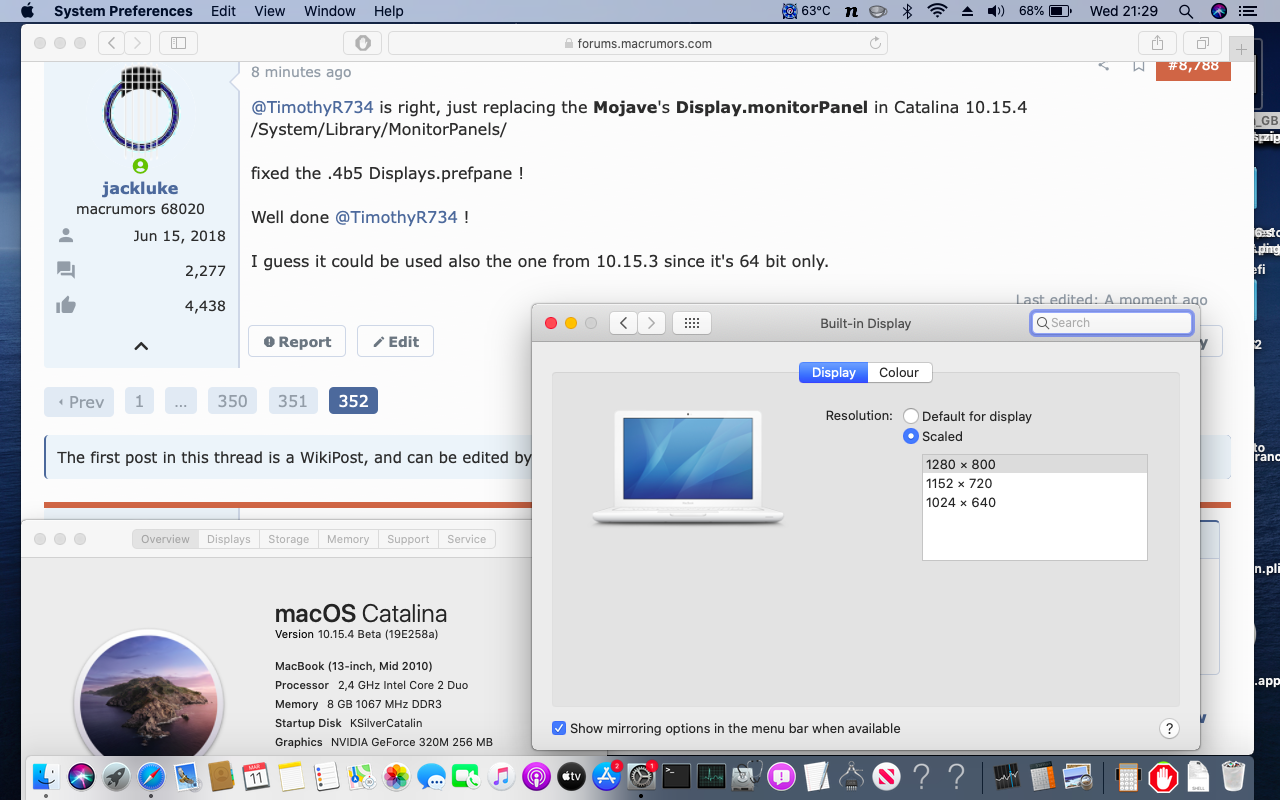The width and height of the screenshot is (1280, 800).
Task: Open Maps app in the Dock
Action: point(361,776)
